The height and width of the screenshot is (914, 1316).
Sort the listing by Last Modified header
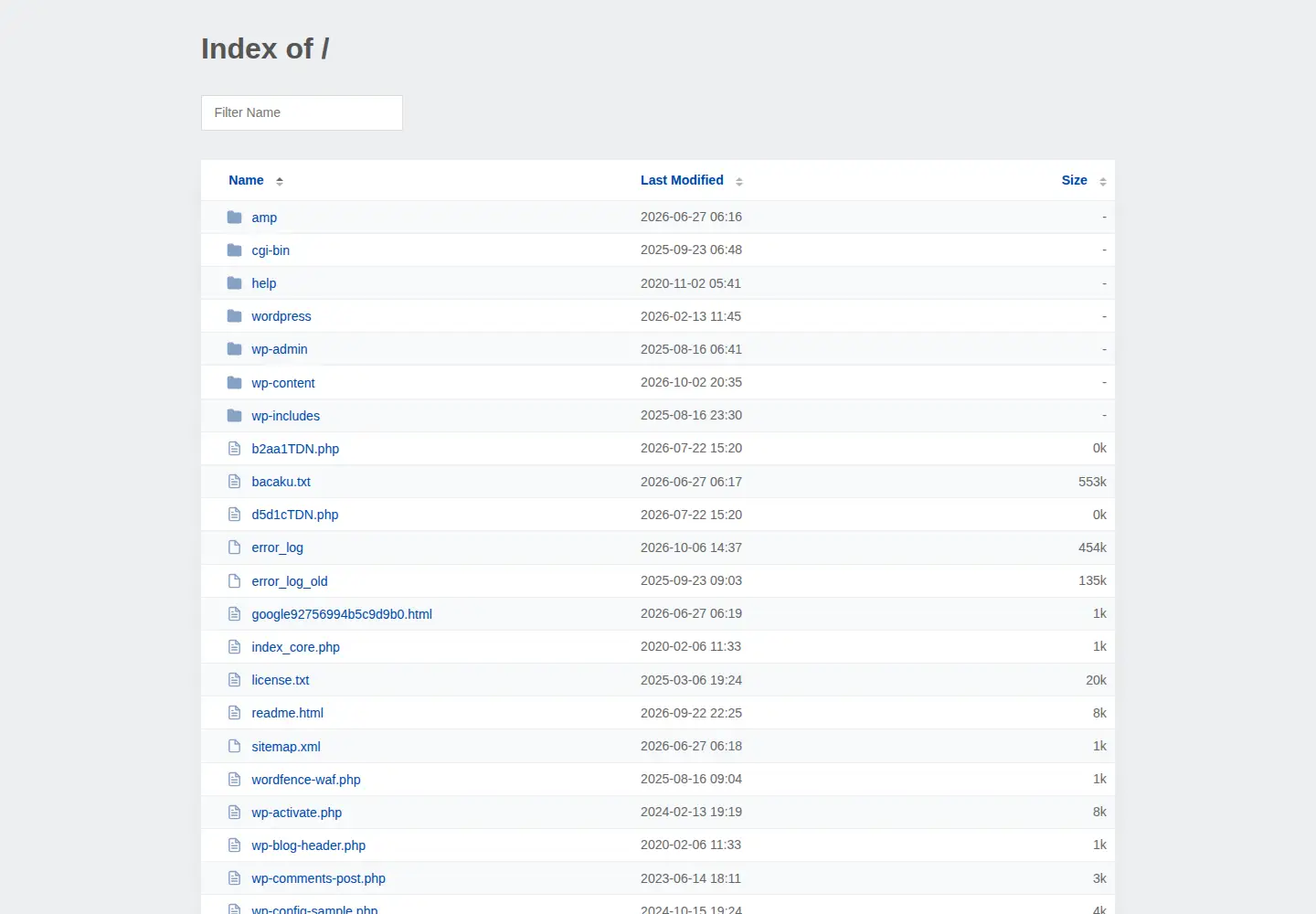(x=682, y=180)
